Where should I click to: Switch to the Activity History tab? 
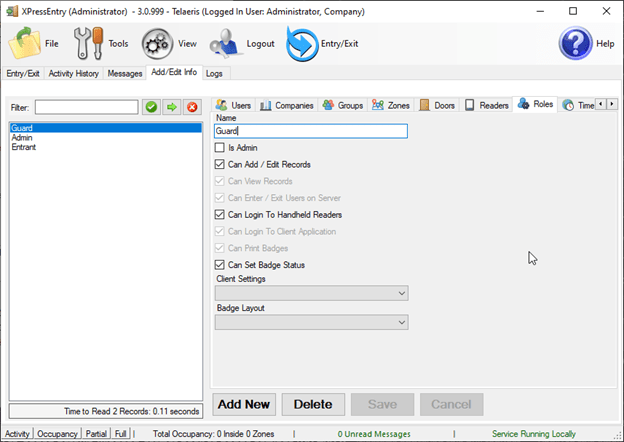75,73
